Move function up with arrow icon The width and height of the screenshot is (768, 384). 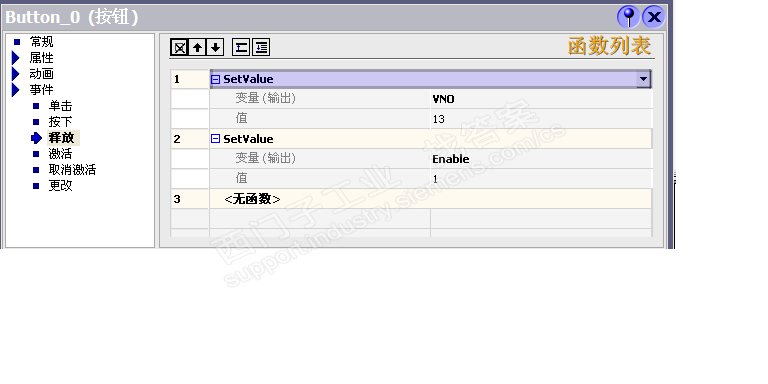[x=197, y=48]
